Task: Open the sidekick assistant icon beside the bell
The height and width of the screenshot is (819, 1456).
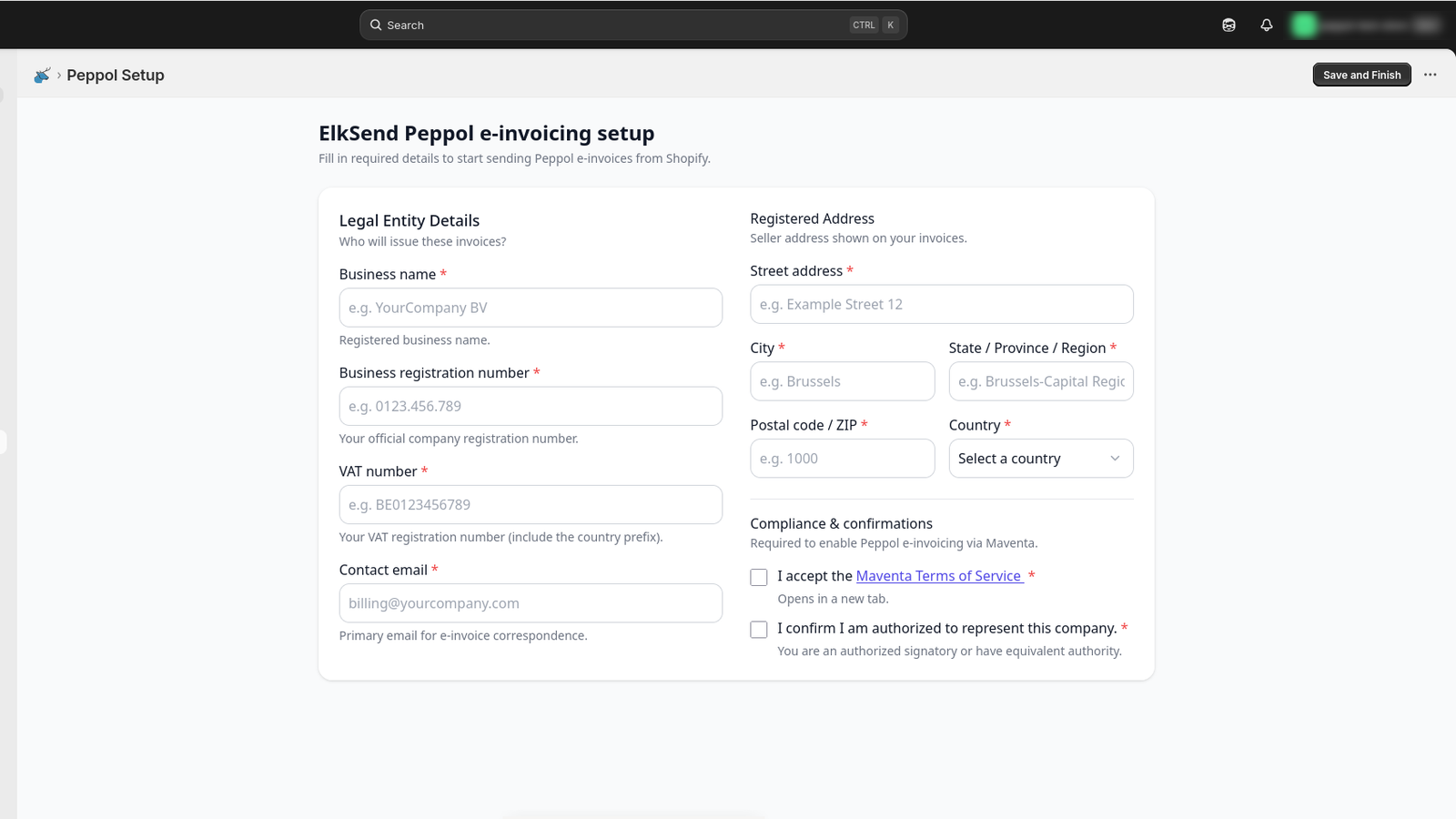Action: tap(1228, 25)
